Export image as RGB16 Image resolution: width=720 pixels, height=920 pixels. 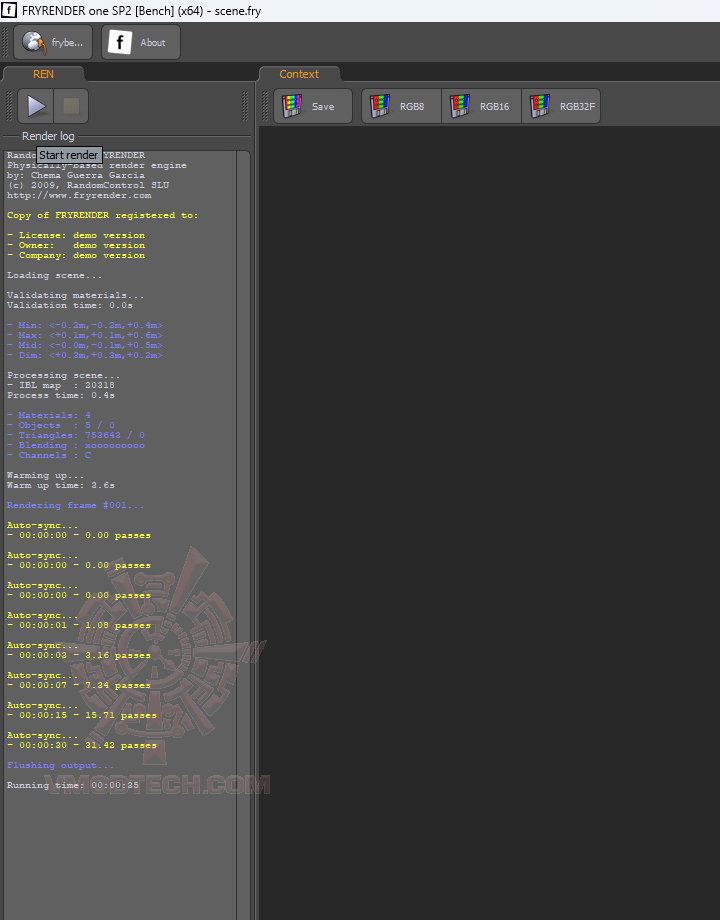[481, 106]
